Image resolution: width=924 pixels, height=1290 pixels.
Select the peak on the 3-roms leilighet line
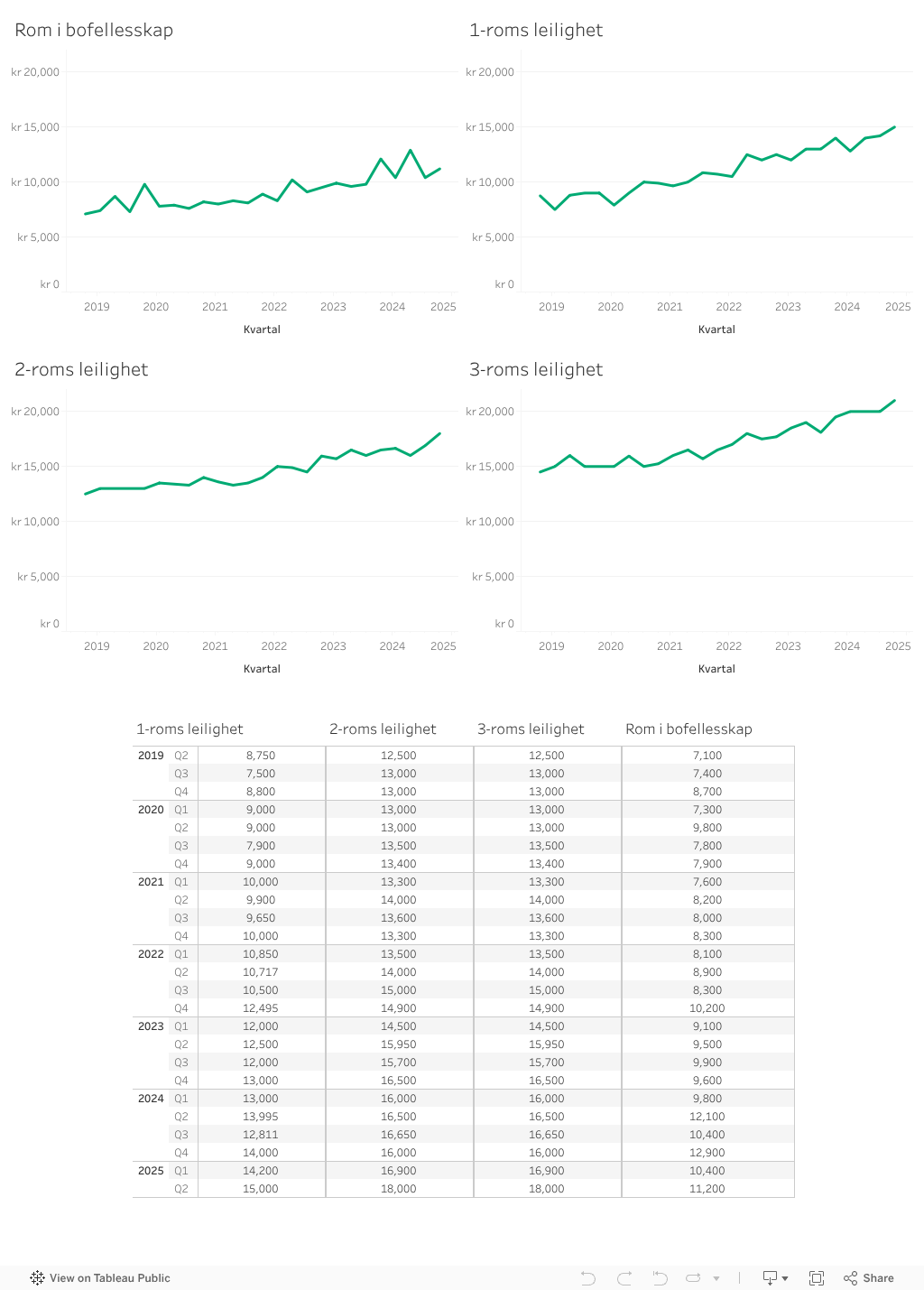(893, 400)
